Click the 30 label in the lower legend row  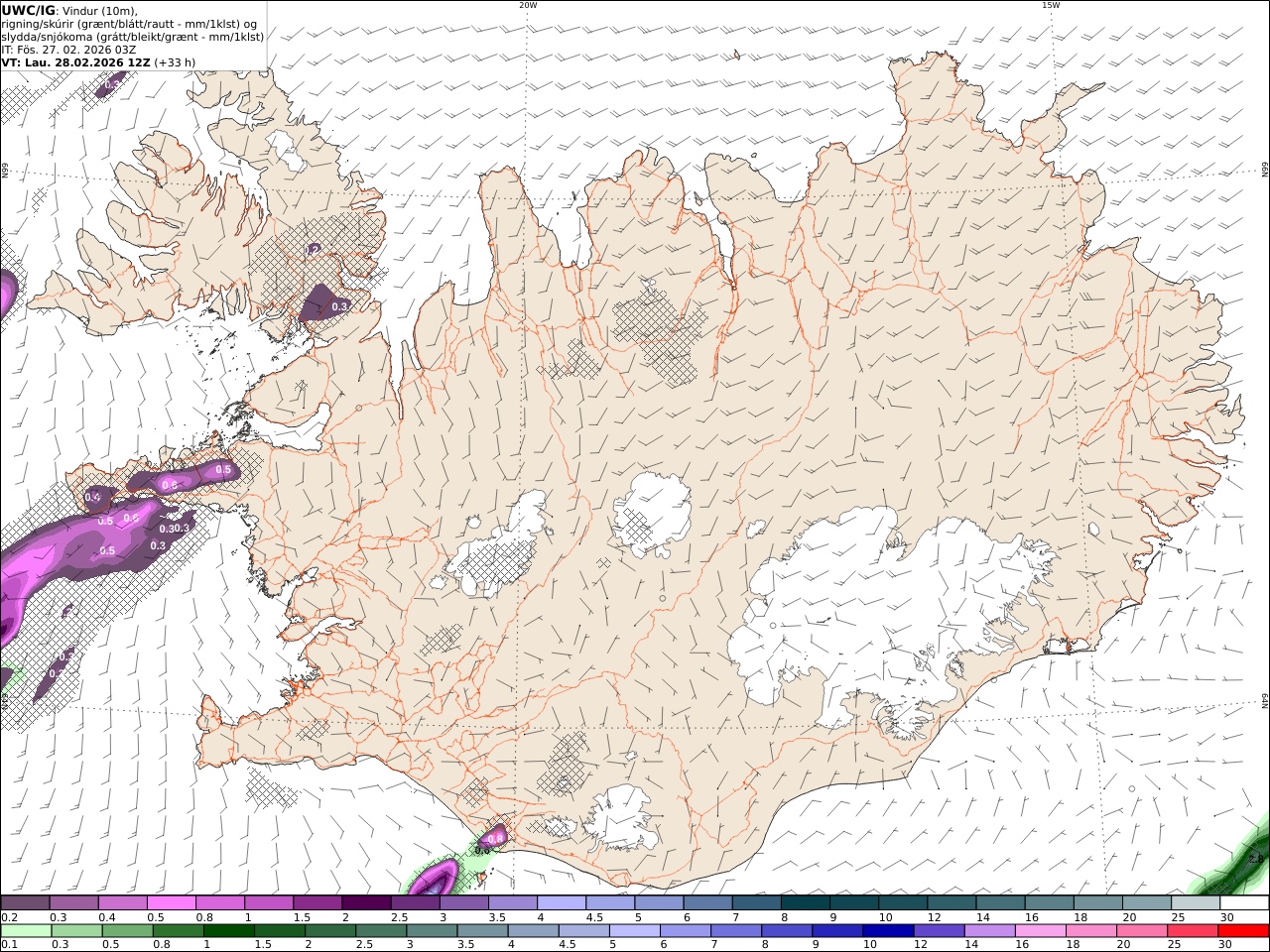pyautogui.click(x=1224, y=944)
